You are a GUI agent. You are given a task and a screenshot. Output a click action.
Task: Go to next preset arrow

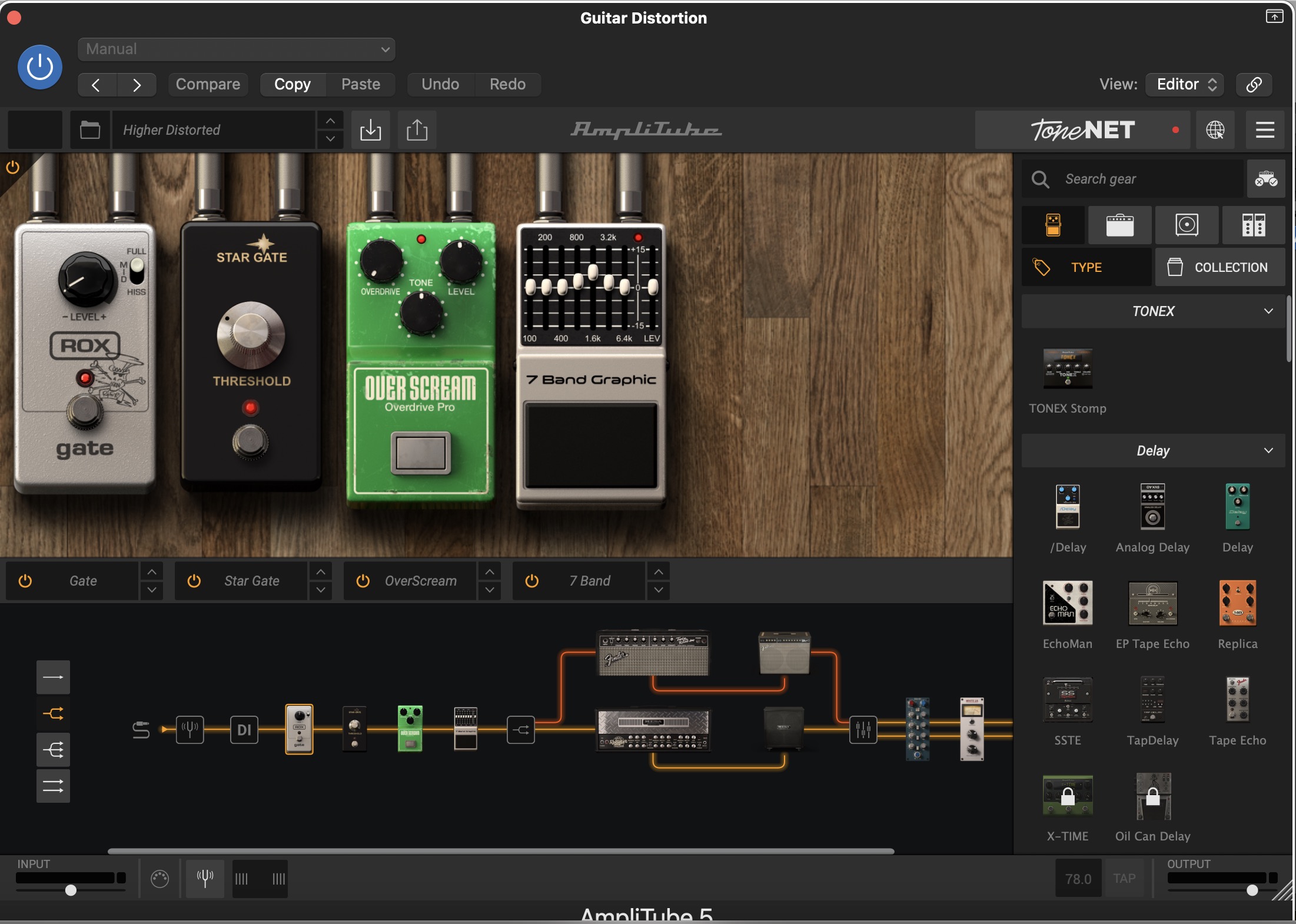tap(137, 85)
